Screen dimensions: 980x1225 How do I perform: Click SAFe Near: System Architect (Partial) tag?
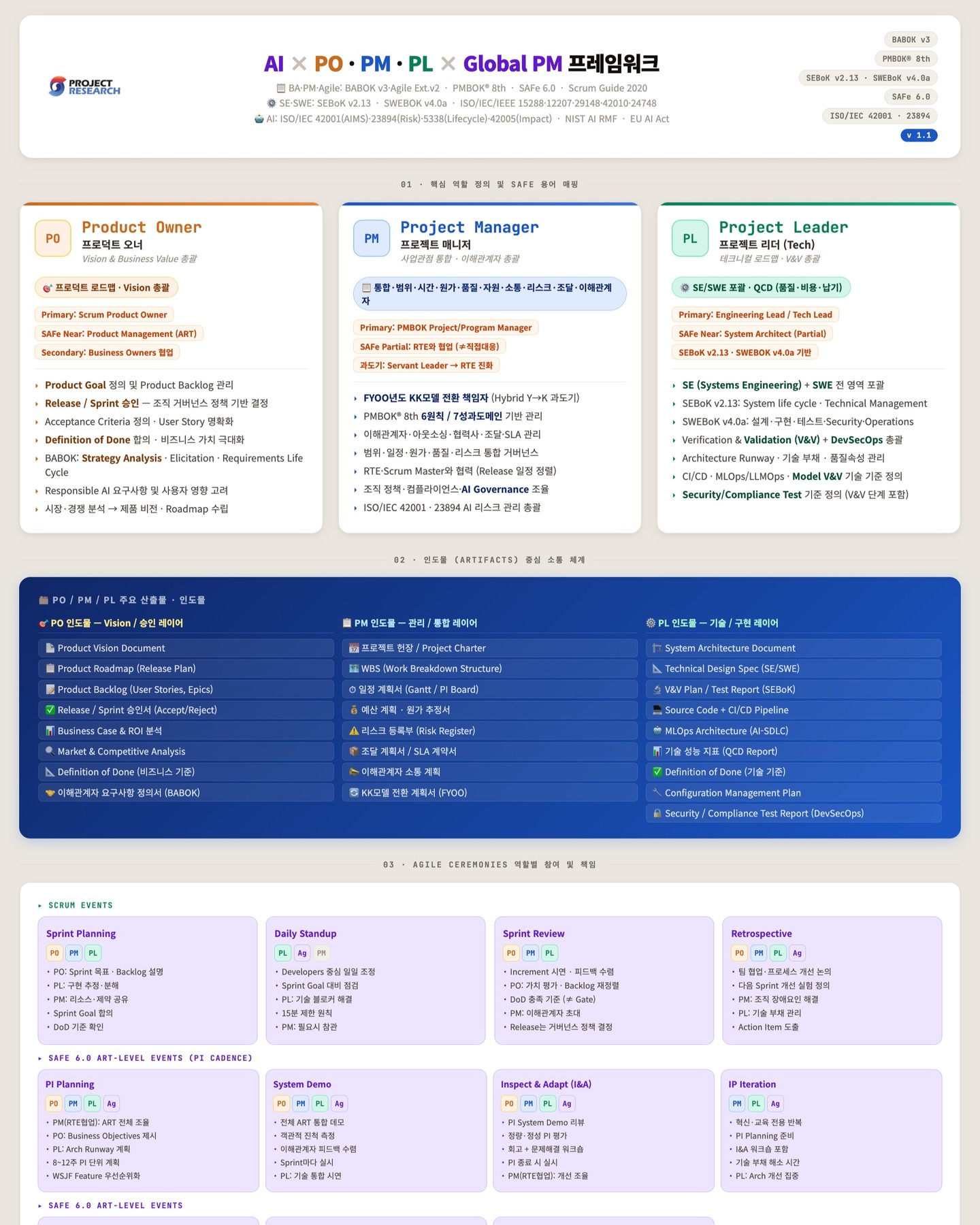(x=752, y=333)
